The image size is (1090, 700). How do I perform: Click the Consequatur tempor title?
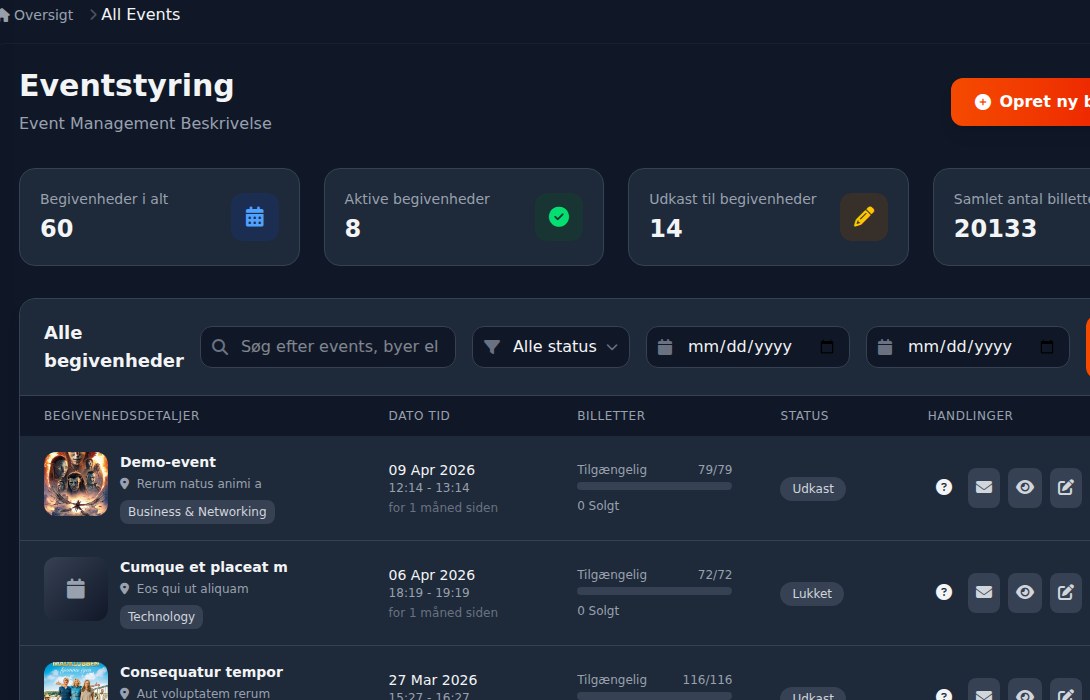pyautogui.click(x=202, y=672)
